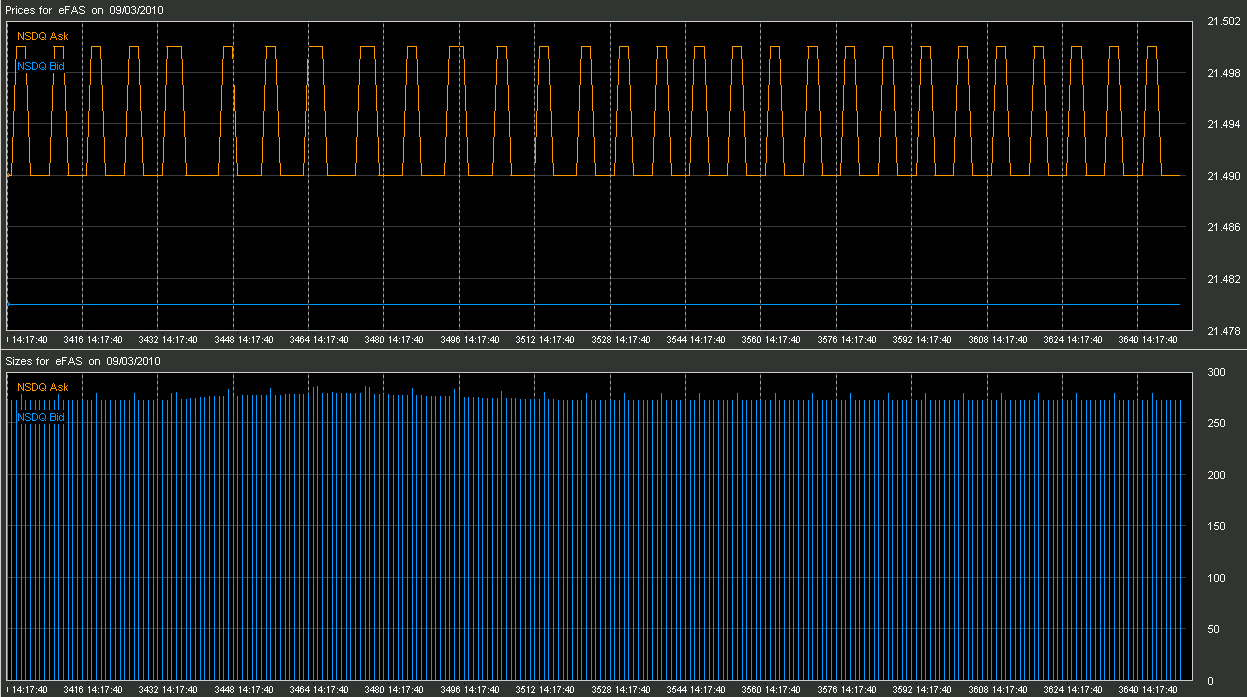Click the 'Prices for eFAS on 09/03/2010' title
The image size is (1247, 697).
click(x=84, y=9)
